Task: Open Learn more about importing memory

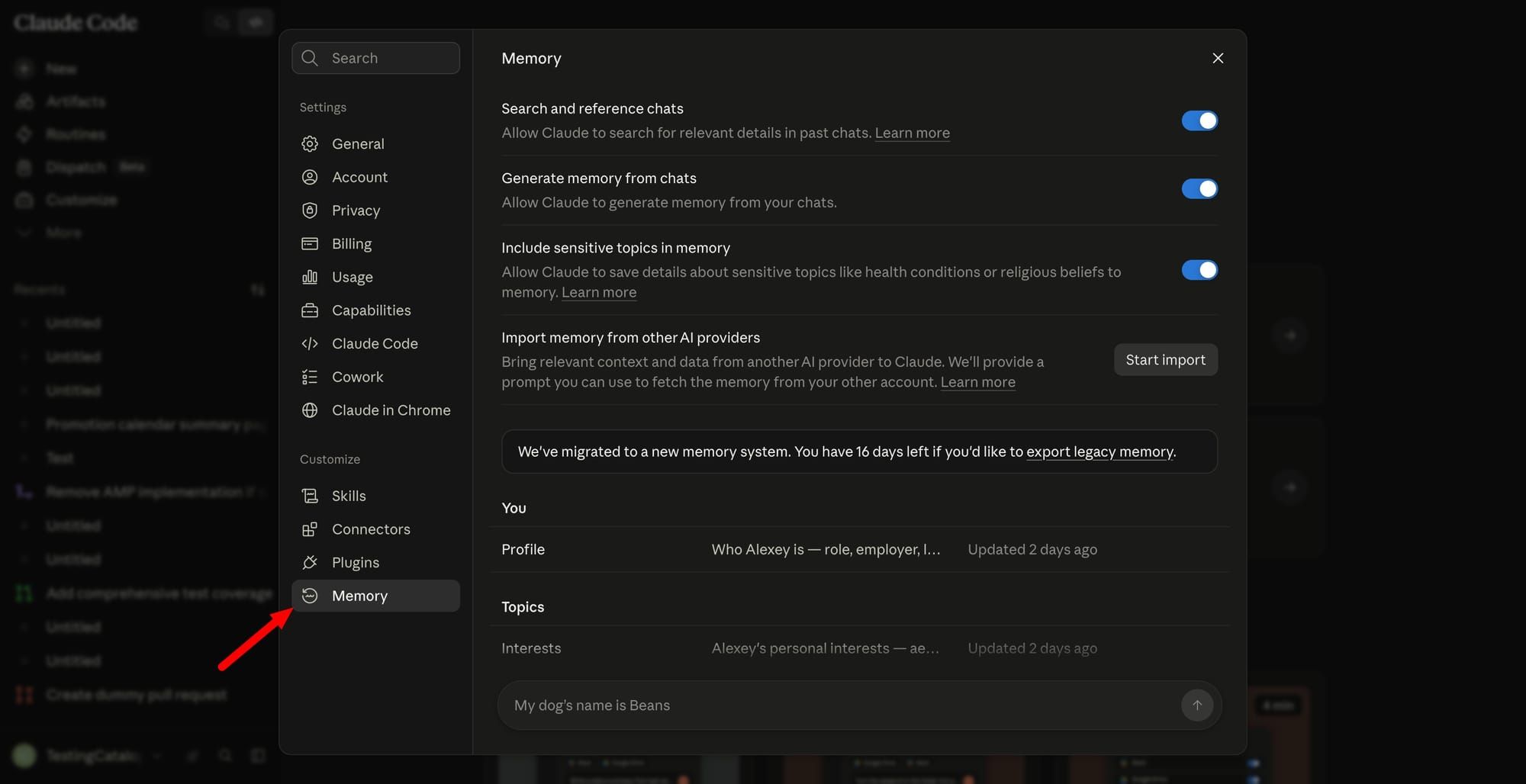Action: [x=977, y=382]
